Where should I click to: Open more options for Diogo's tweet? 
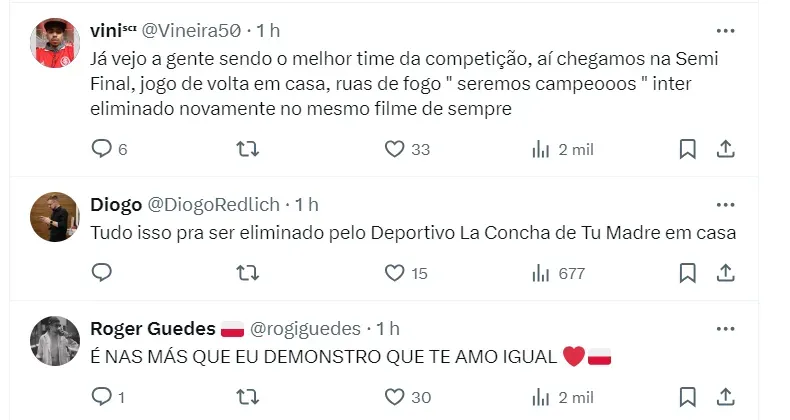click(726, 205)
